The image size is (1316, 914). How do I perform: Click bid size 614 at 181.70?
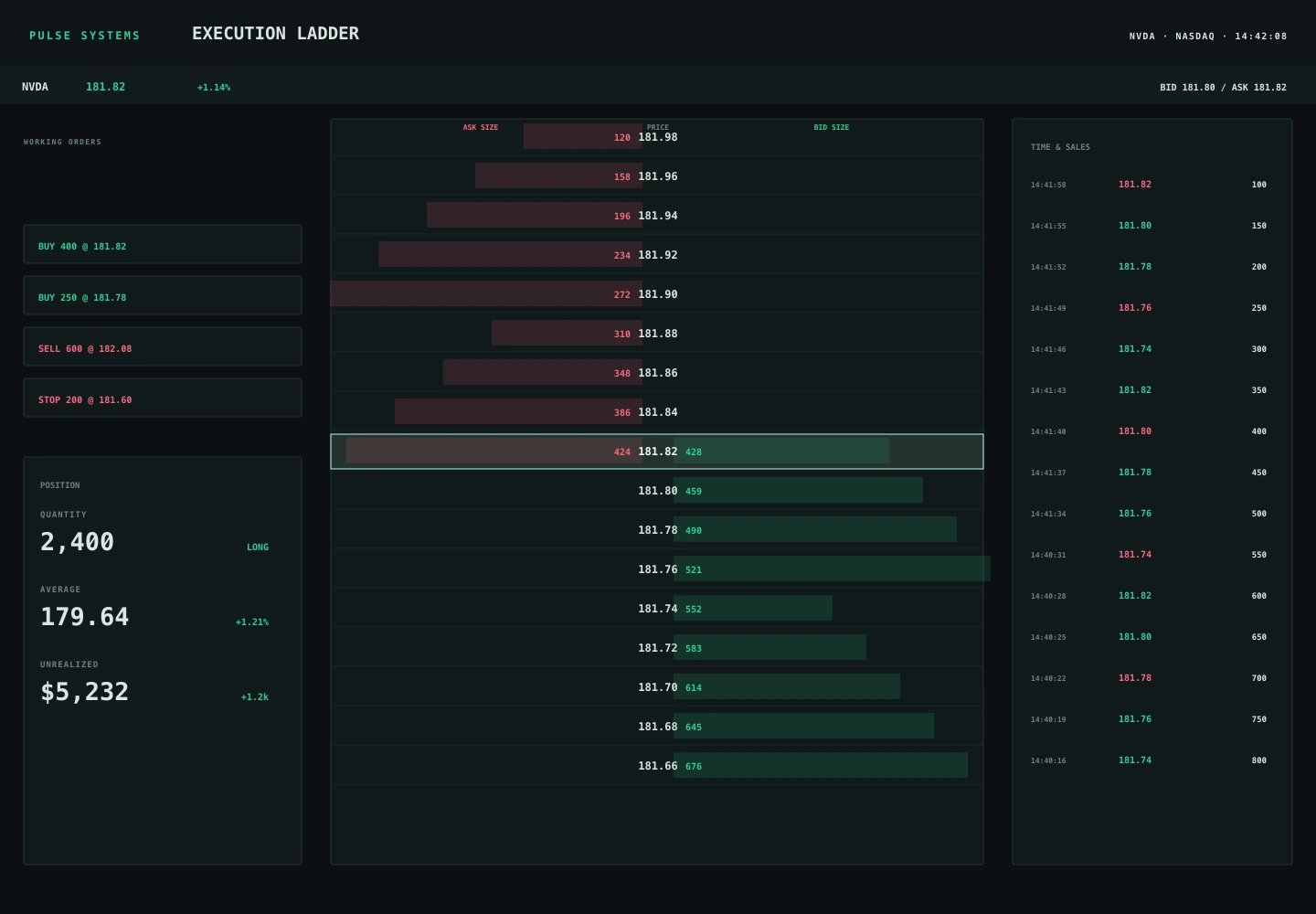[x=694, y=688]
